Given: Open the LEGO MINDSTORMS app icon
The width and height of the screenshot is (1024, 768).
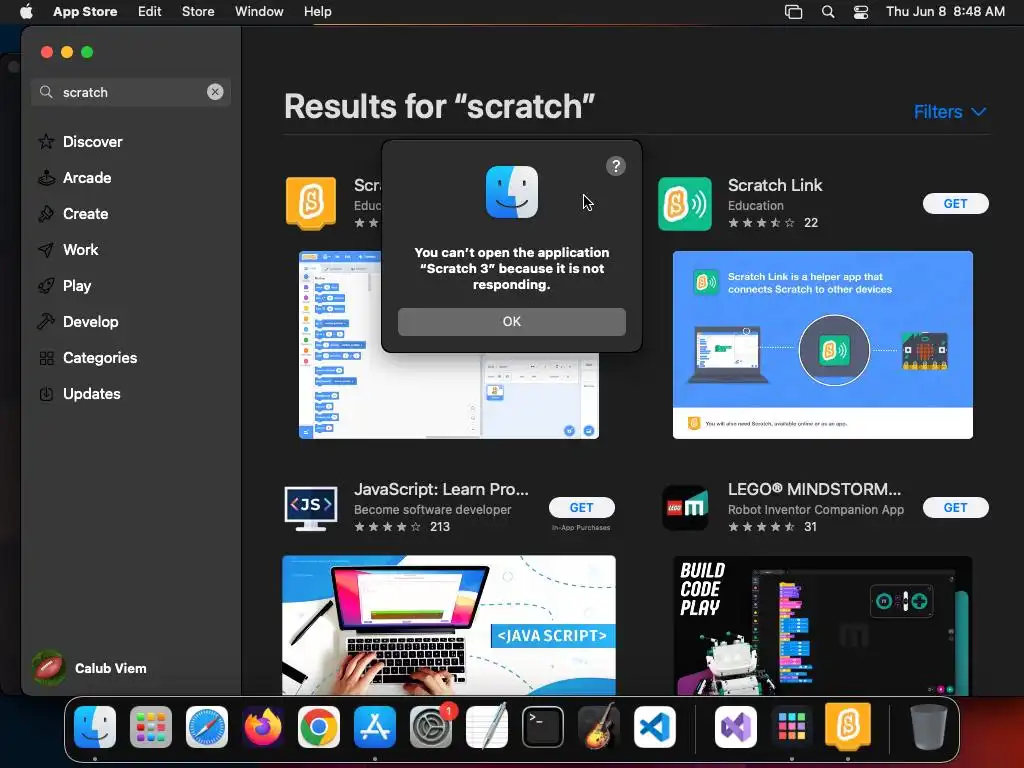Looking at the screenshot, I should pyautogui.click(x=684, y=507).
